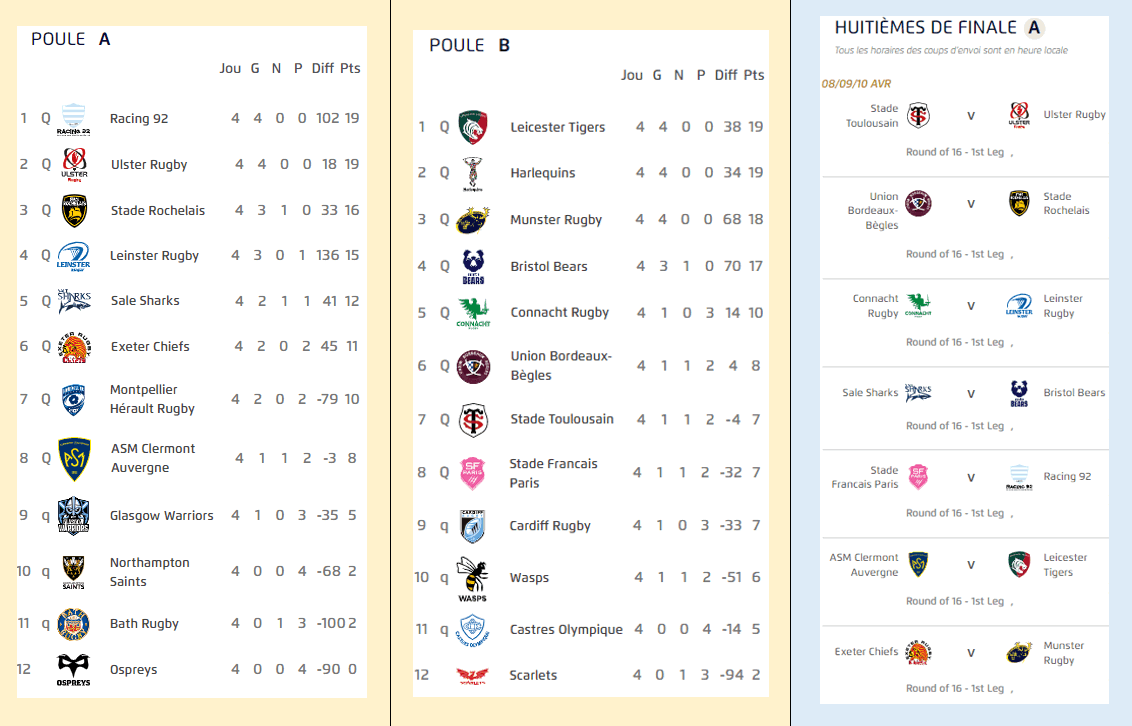Open the Union Bordeaux-Bègles name in Poule B

(x=560, y=365)
